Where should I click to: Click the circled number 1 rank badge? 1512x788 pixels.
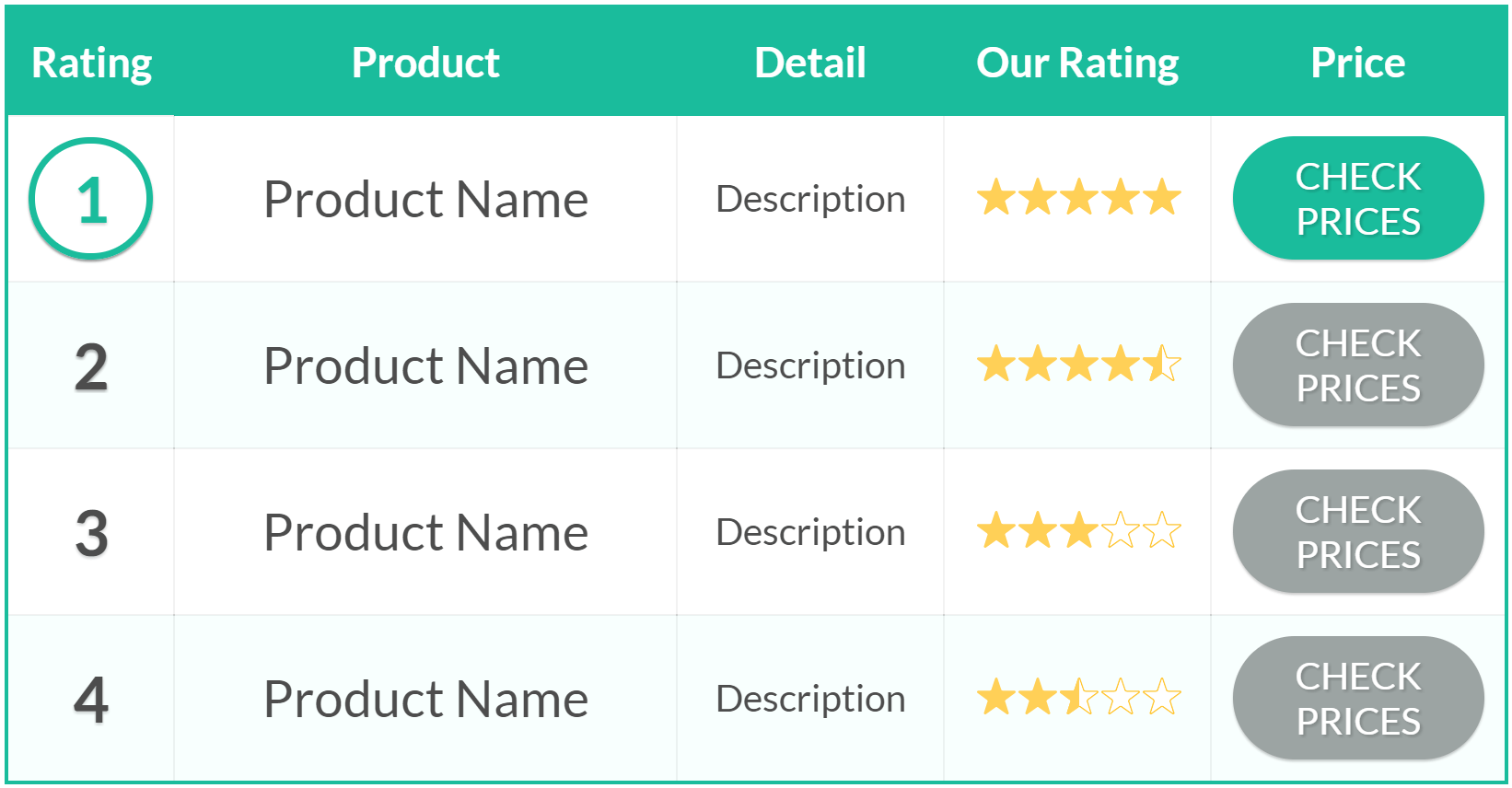tap(90, 199)
